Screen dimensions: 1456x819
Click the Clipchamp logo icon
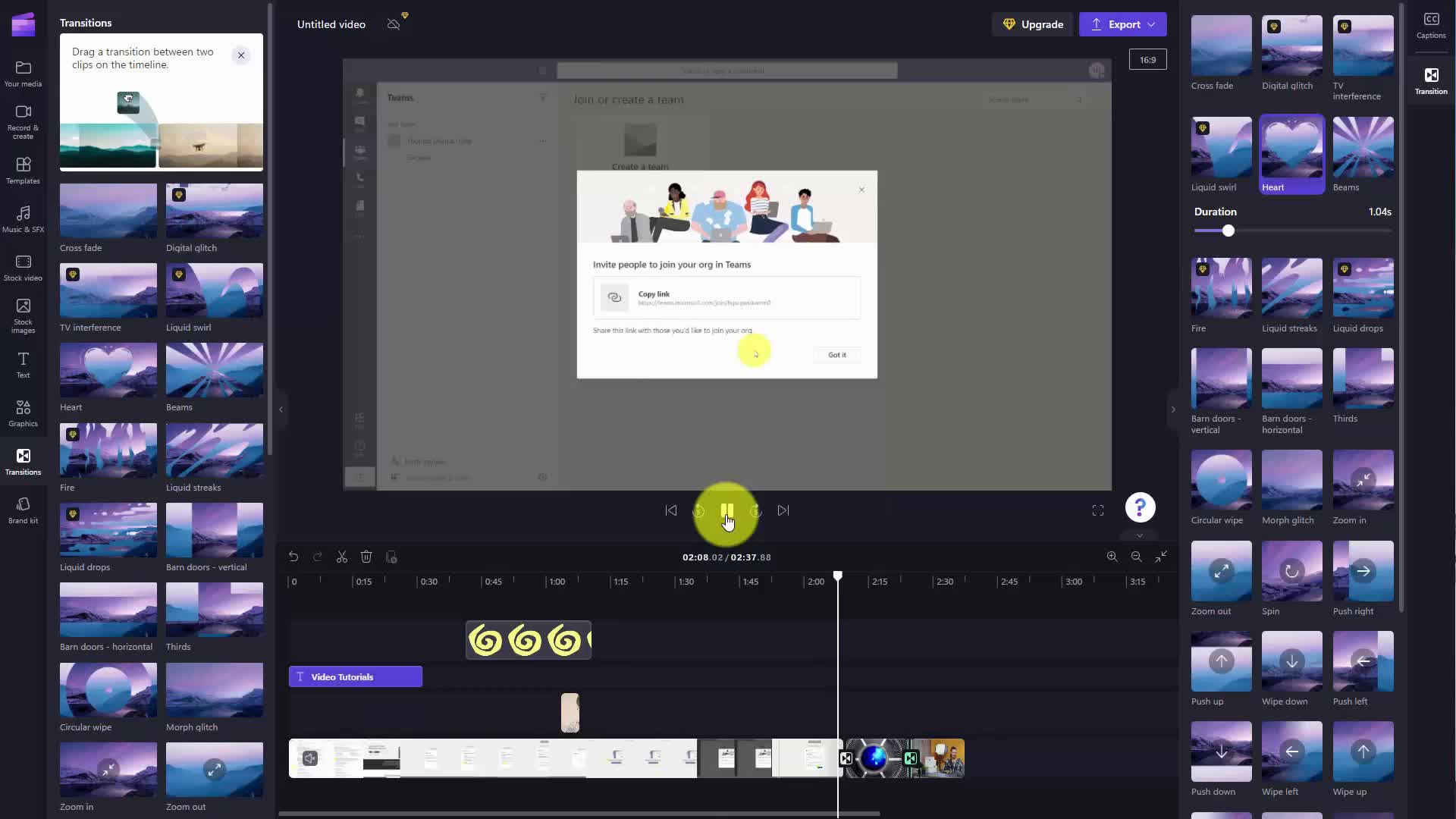[24, 24]
